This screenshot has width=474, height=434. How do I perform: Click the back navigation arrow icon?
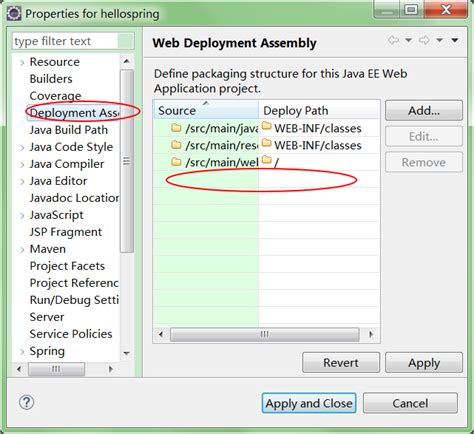tap(394, 40)
